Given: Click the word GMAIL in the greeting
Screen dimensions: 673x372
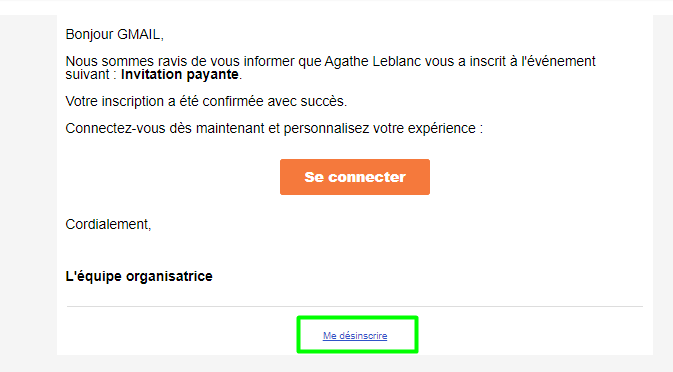Looking at the screenshot, I should tap(140, 34).
